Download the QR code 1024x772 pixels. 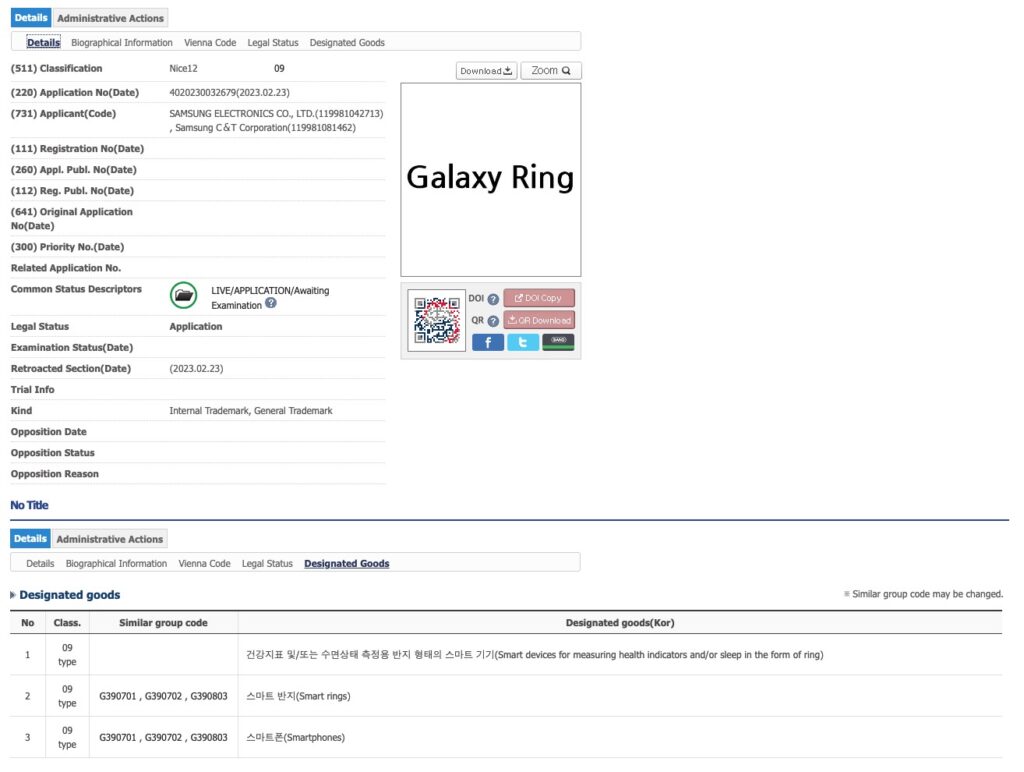tap(539, 320)
